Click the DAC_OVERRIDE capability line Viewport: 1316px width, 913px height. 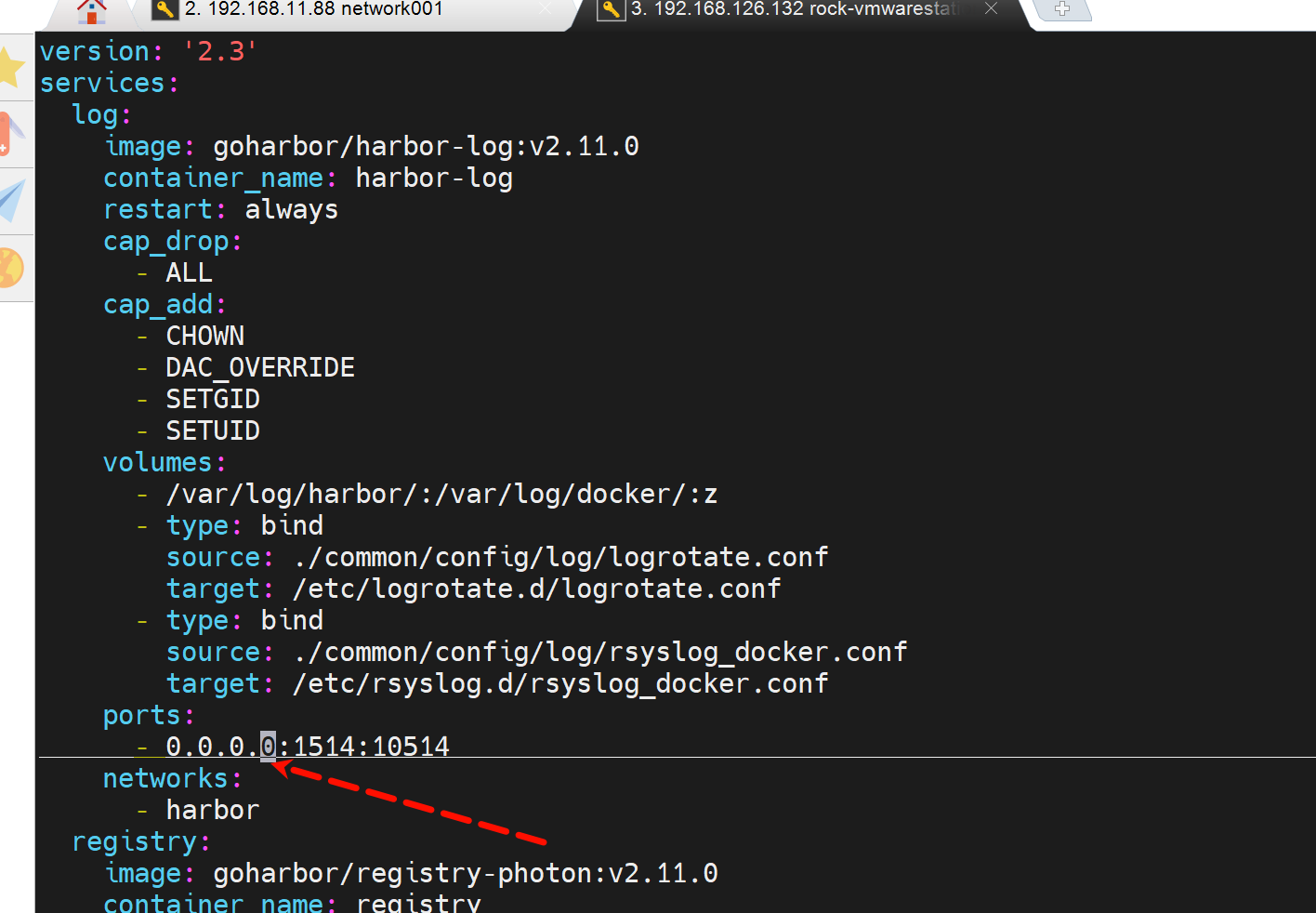(x=260, y=367)
